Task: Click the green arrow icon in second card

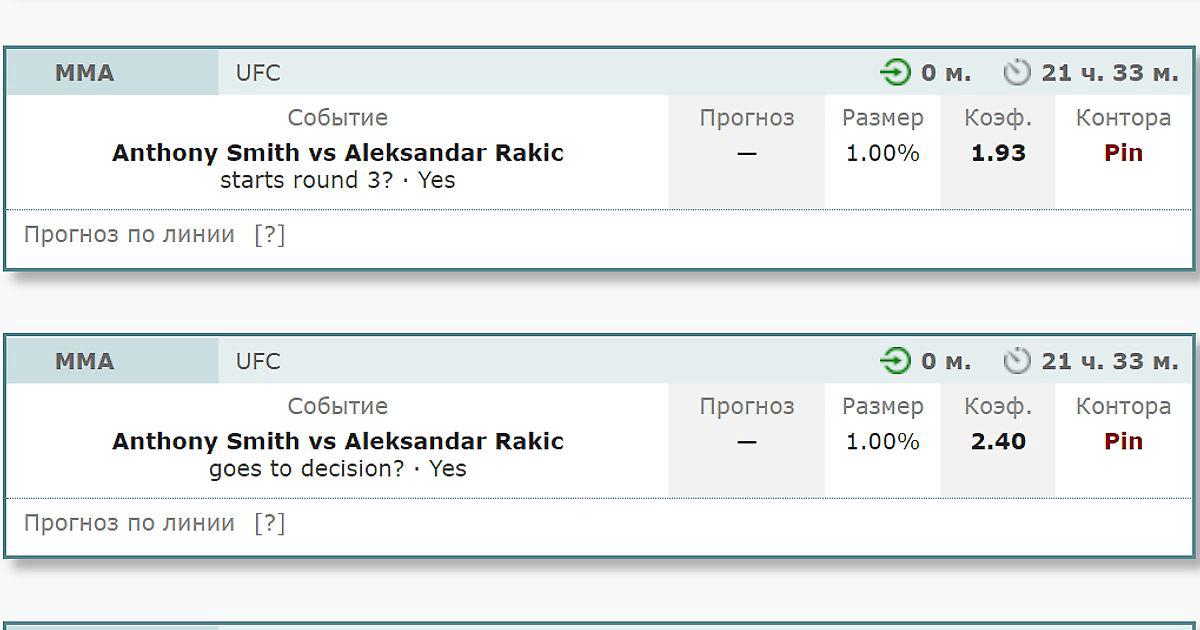Action: (896, 361)
